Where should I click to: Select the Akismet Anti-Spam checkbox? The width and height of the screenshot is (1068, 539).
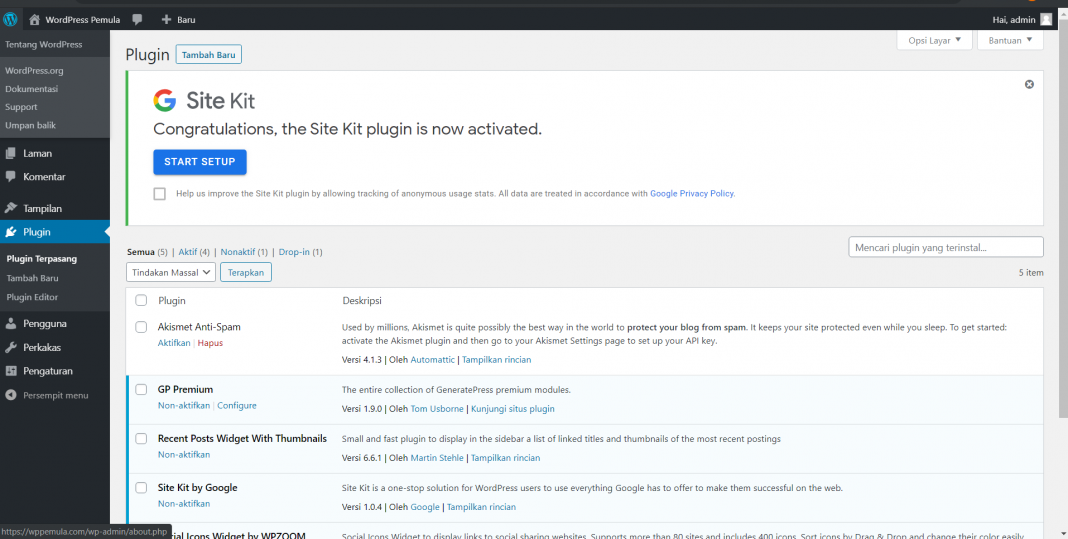pos(141,327)
